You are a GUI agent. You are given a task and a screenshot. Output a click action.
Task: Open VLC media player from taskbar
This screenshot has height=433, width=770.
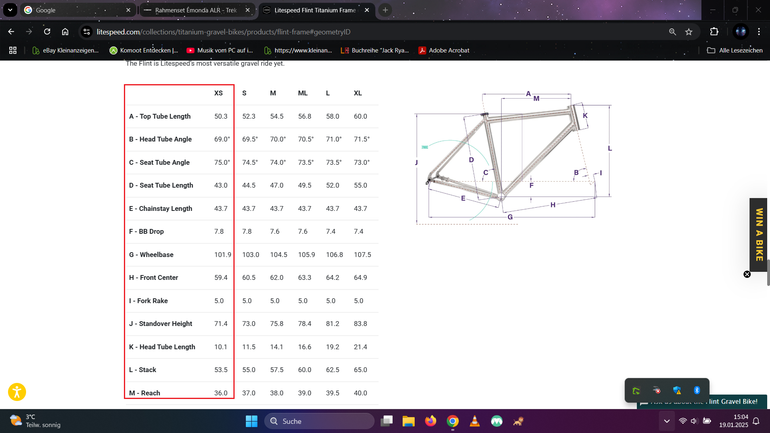pos(474,421)
